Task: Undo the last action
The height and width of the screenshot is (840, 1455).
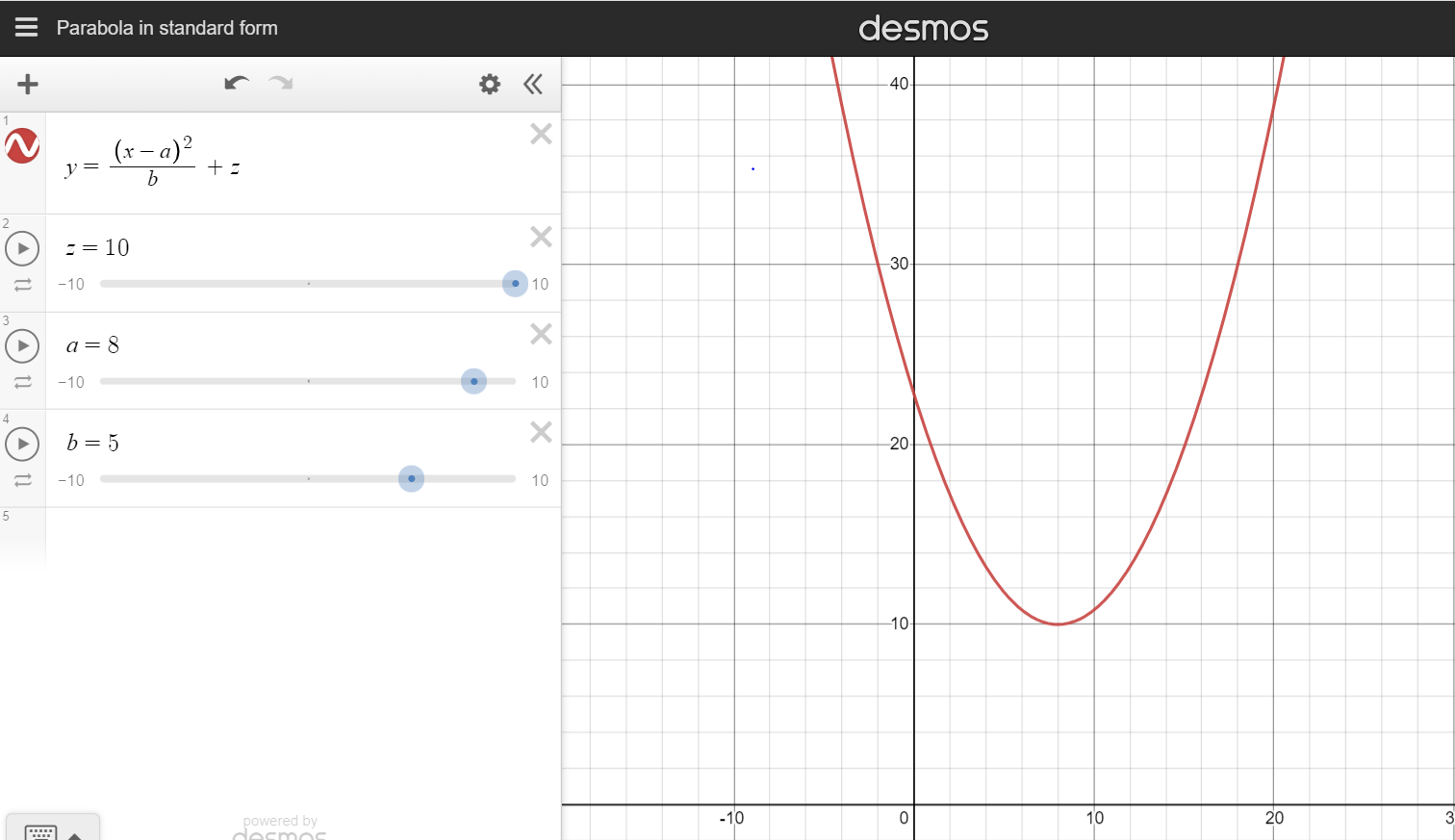Action: pos(237,83)
